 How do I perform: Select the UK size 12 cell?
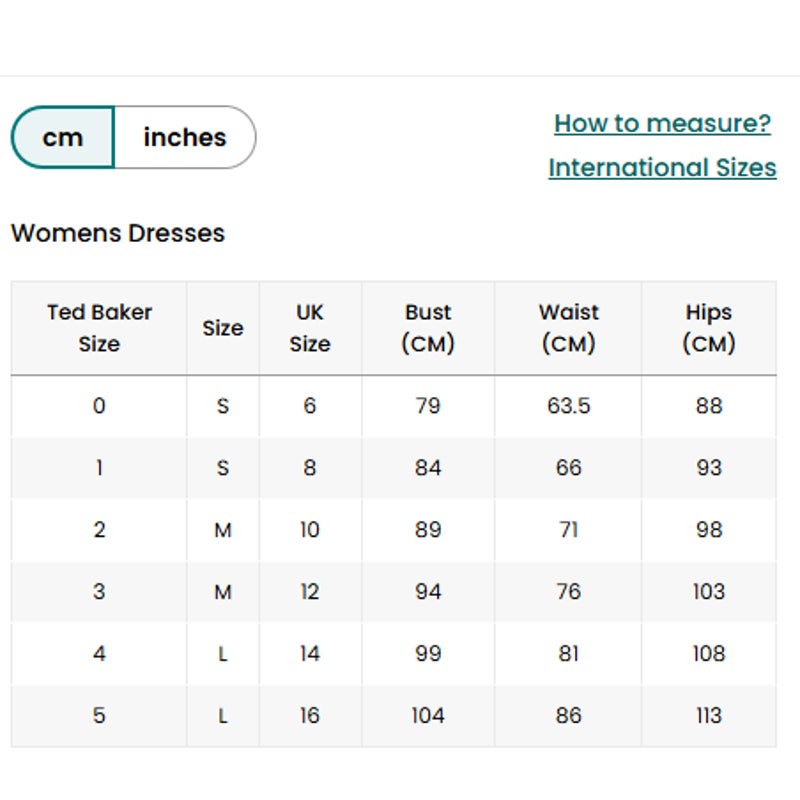tap(310, 592)
